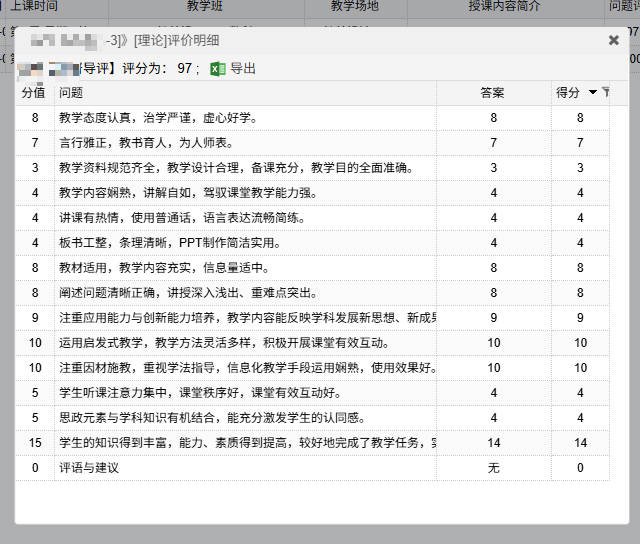640x544 pixels.
Task: Click the 得分 column header label
Action: pos(567,93)
